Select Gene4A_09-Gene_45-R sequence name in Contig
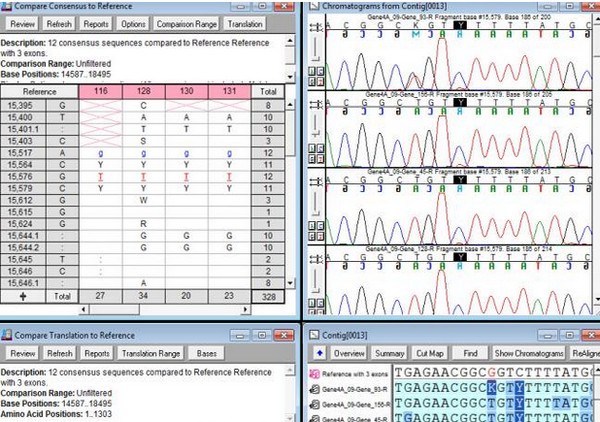600x422 pixels. [354, 418]
